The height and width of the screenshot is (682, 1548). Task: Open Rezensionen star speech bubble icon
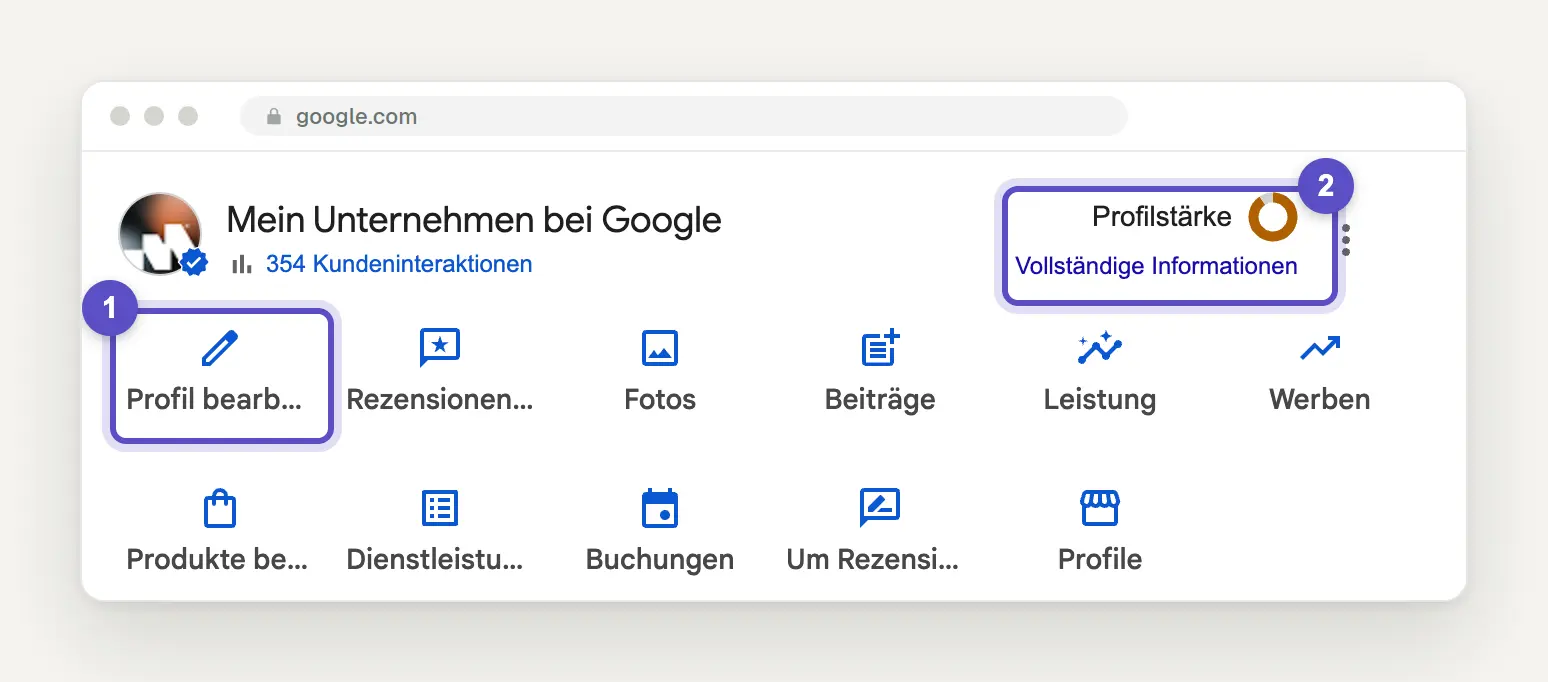(x=440, y=349)
